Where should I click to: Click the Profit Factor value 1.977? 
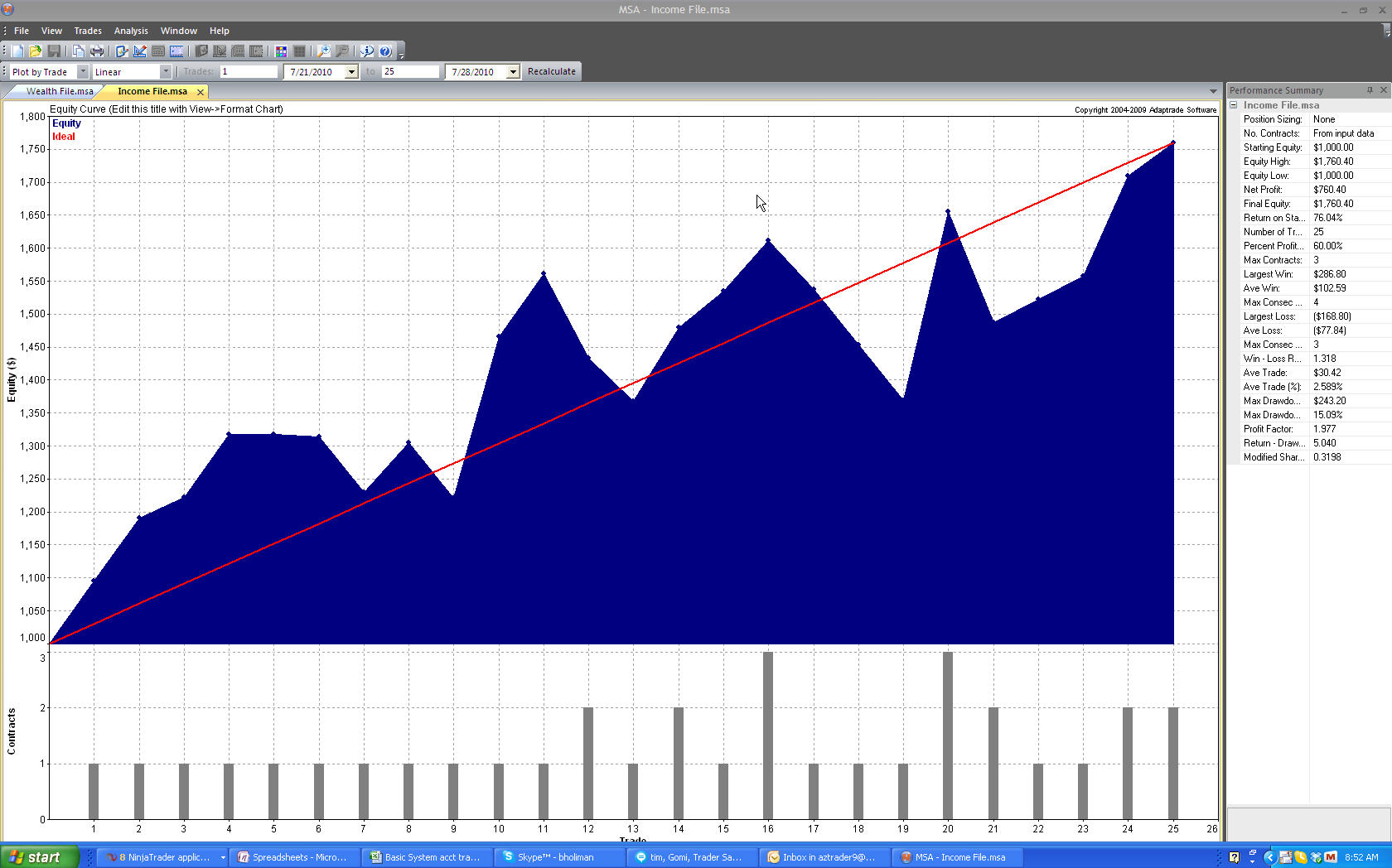click(x=1325, y=429)
